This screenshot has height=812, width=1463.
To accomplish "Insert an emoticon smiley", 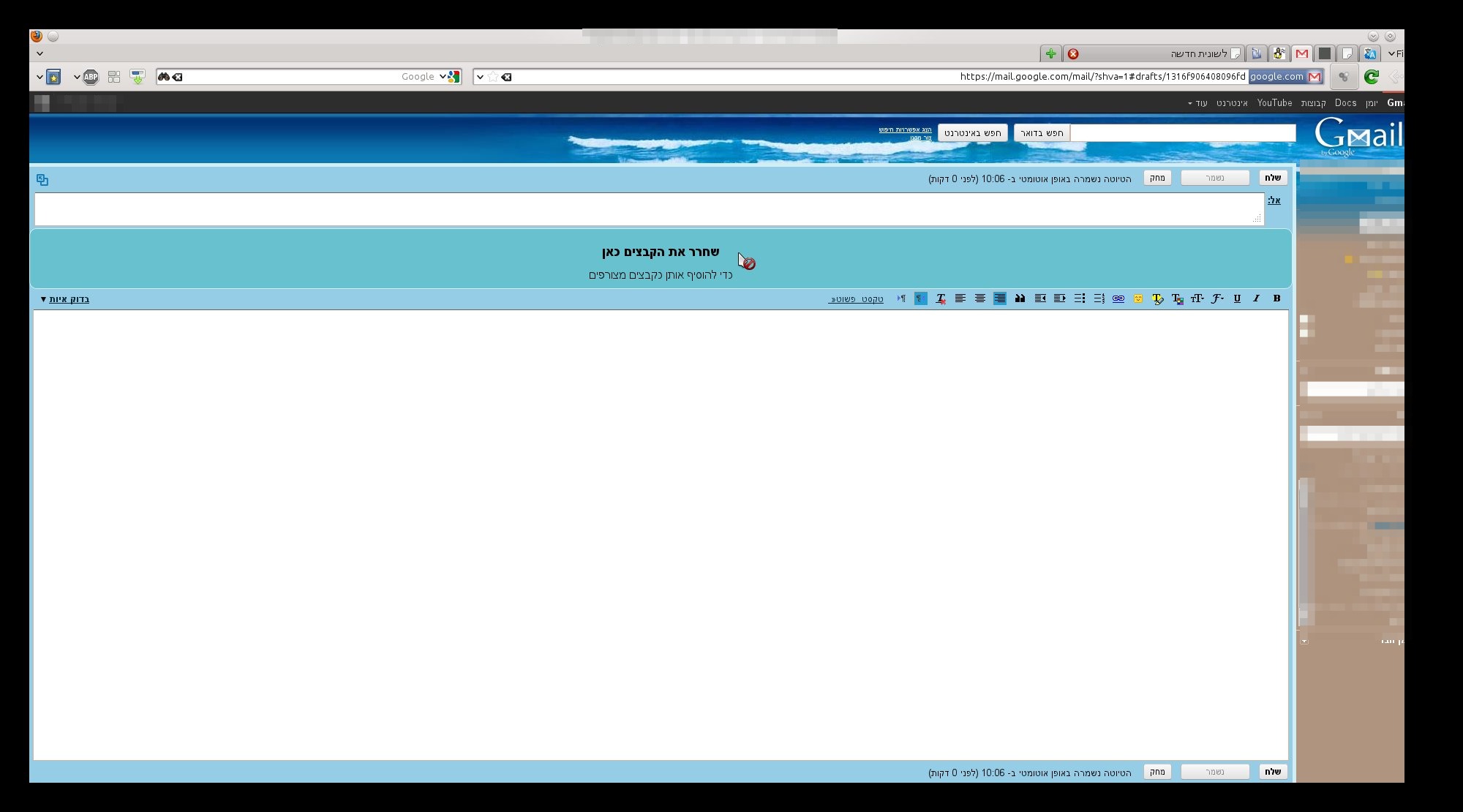I will (1138, 298).
